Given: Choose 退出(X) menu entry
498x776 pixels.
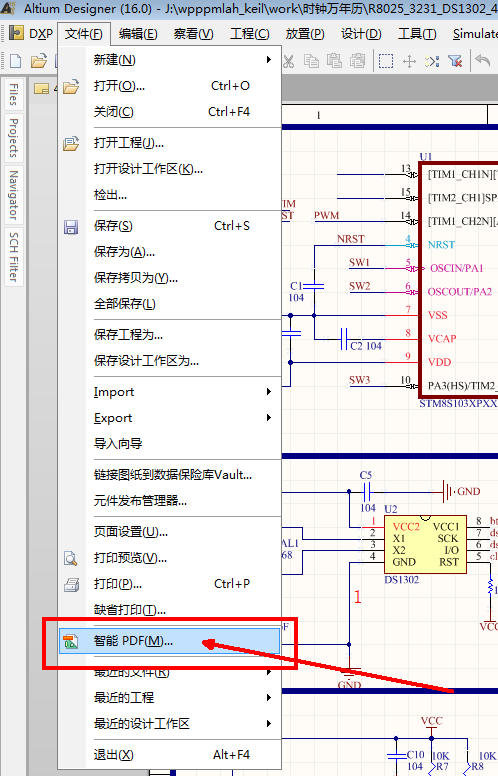Looking at the screenshot, I should tap(170, 755).
